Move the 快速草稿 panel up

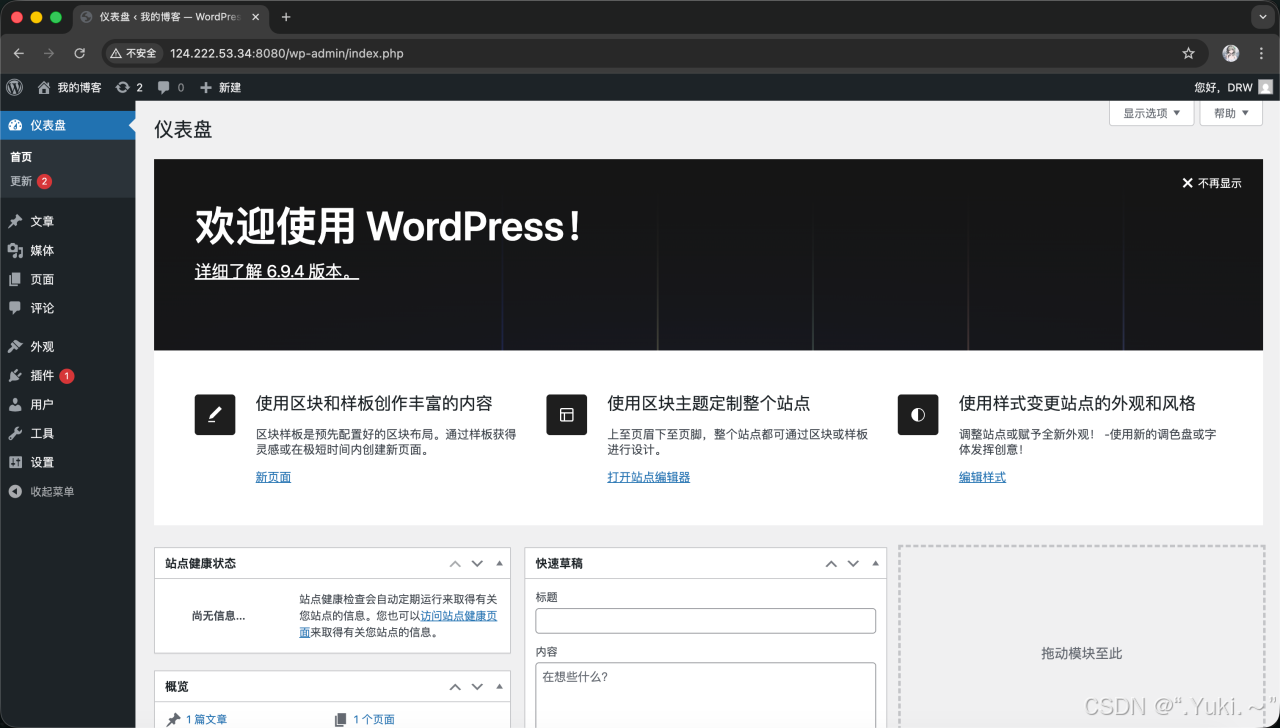831,564
